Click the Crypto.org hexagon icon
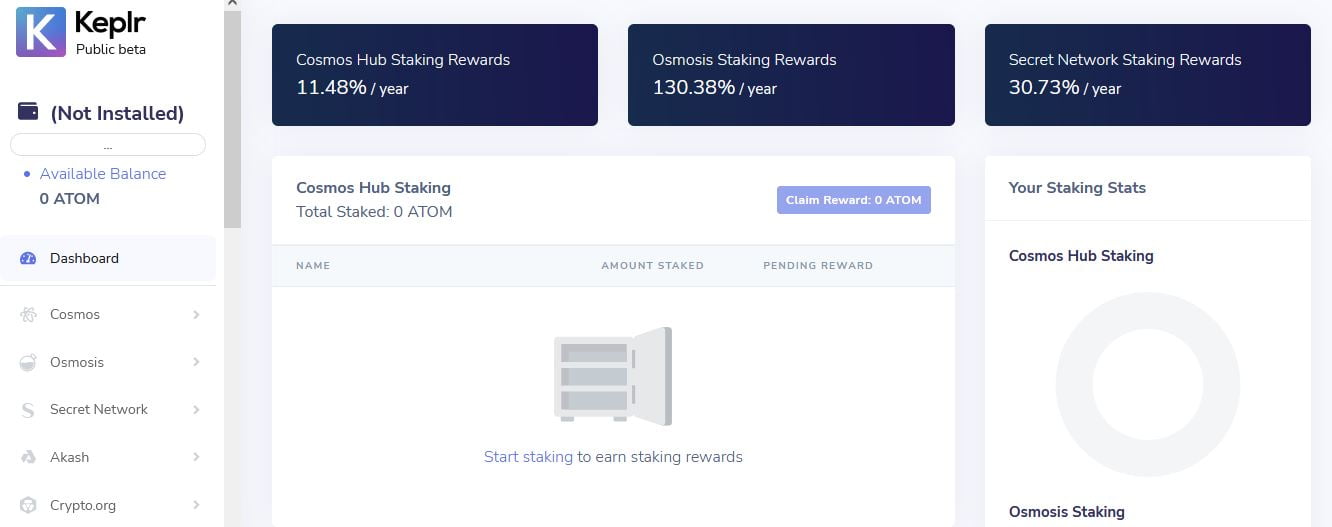 [x=29, y=505]
